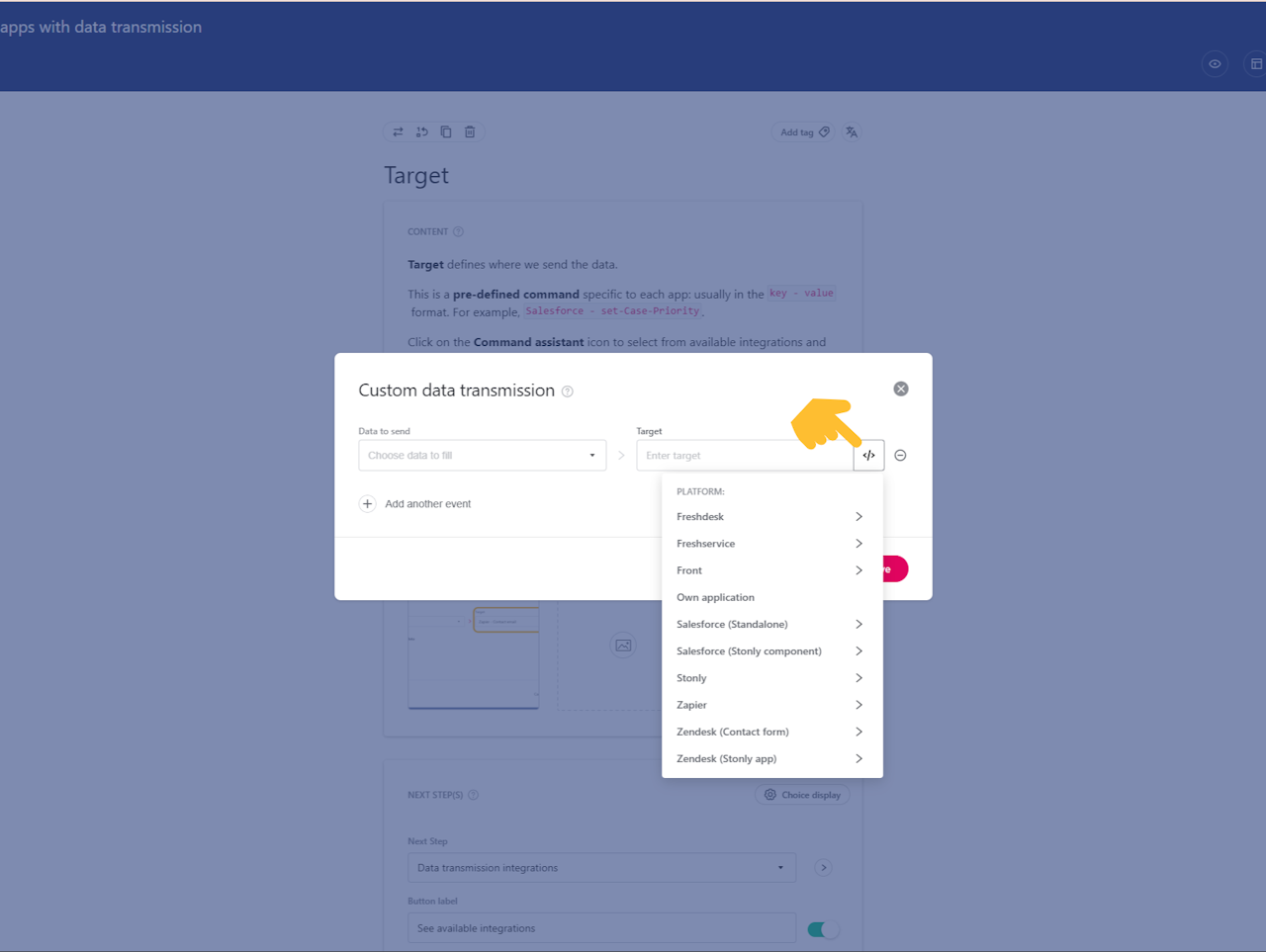Duplicate the Target step via copy icon
Viewport: 1266px width, 952px height.
(x=445, y=131)
